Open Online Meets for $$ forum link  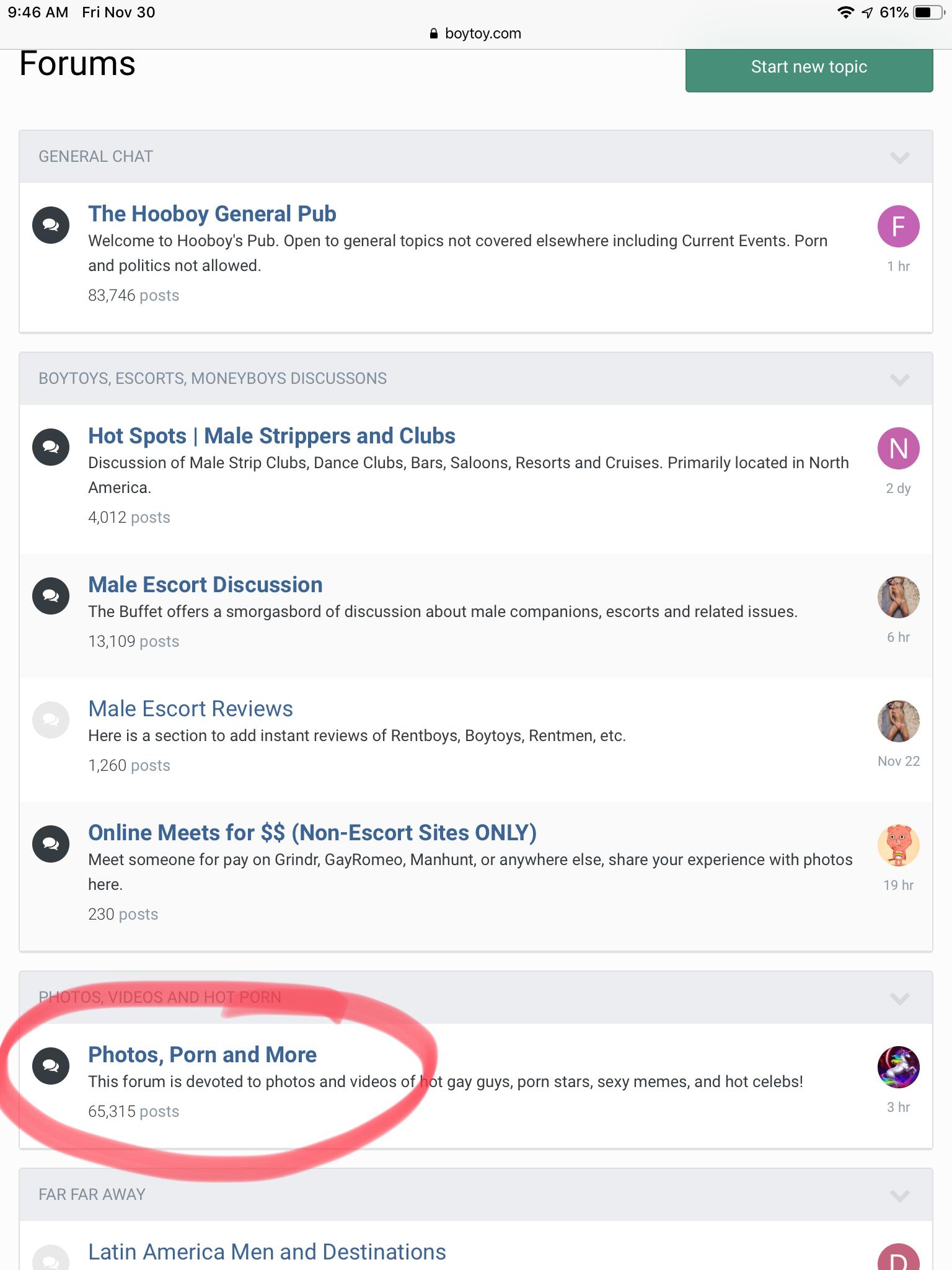(312, 833)
